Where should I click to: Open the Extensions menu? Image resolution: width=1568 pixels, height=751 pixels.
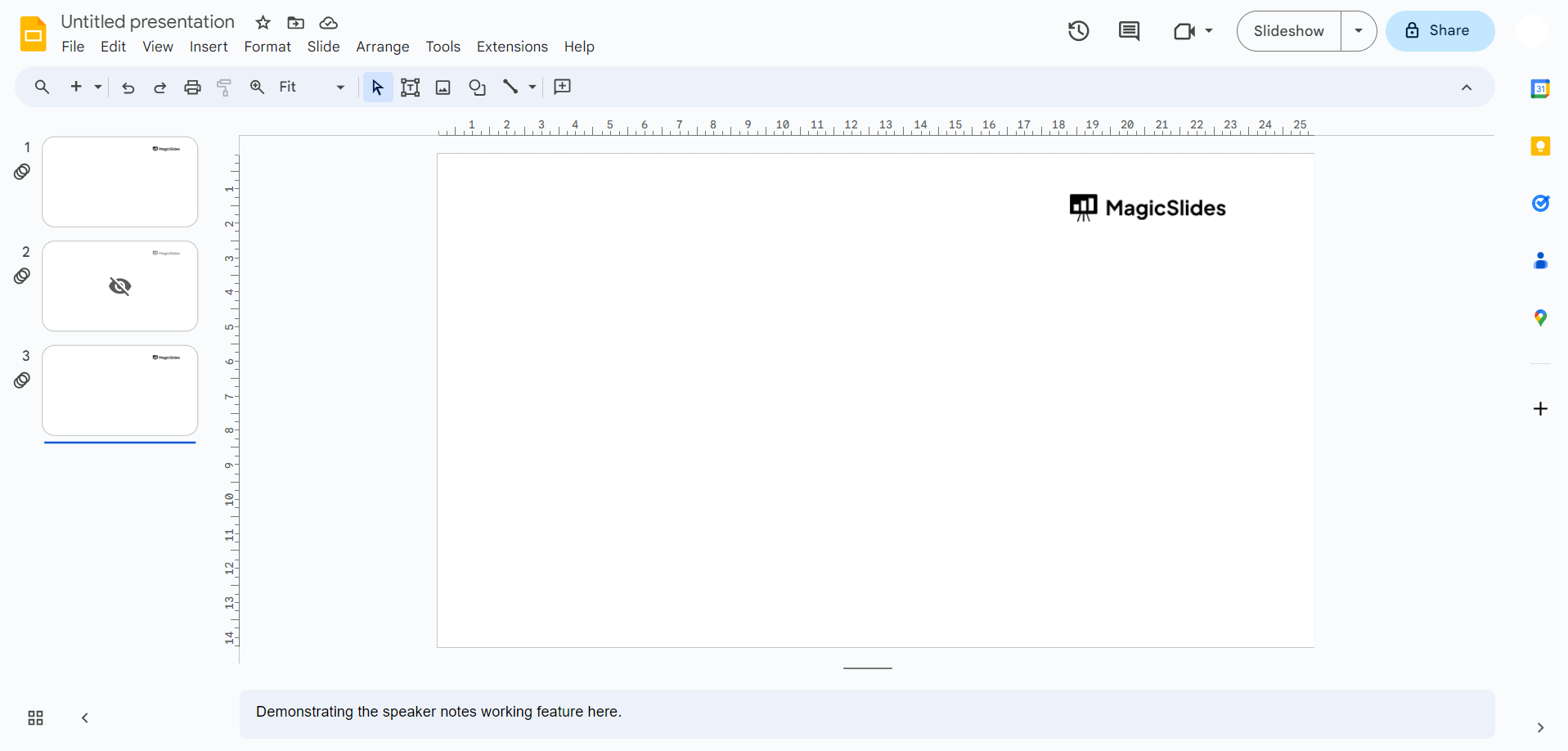(x=512, y=47)
